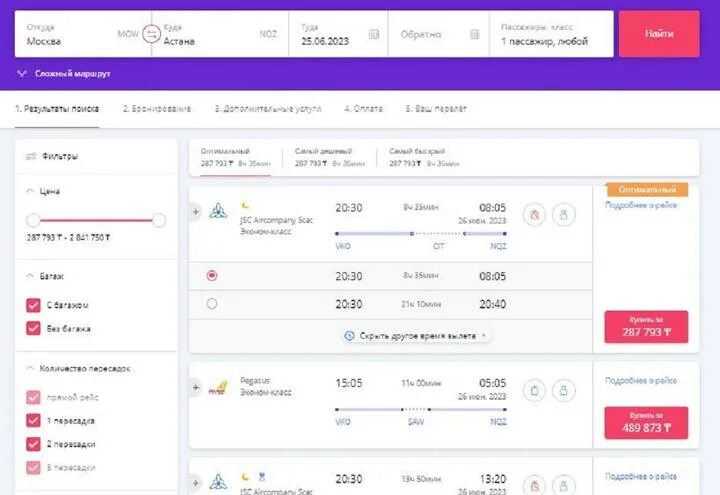The width and height of the screenshot is (720, 495).
Task: Click hand luggage icon on 20:30–08:05 flight
Action: pos(563,214)
